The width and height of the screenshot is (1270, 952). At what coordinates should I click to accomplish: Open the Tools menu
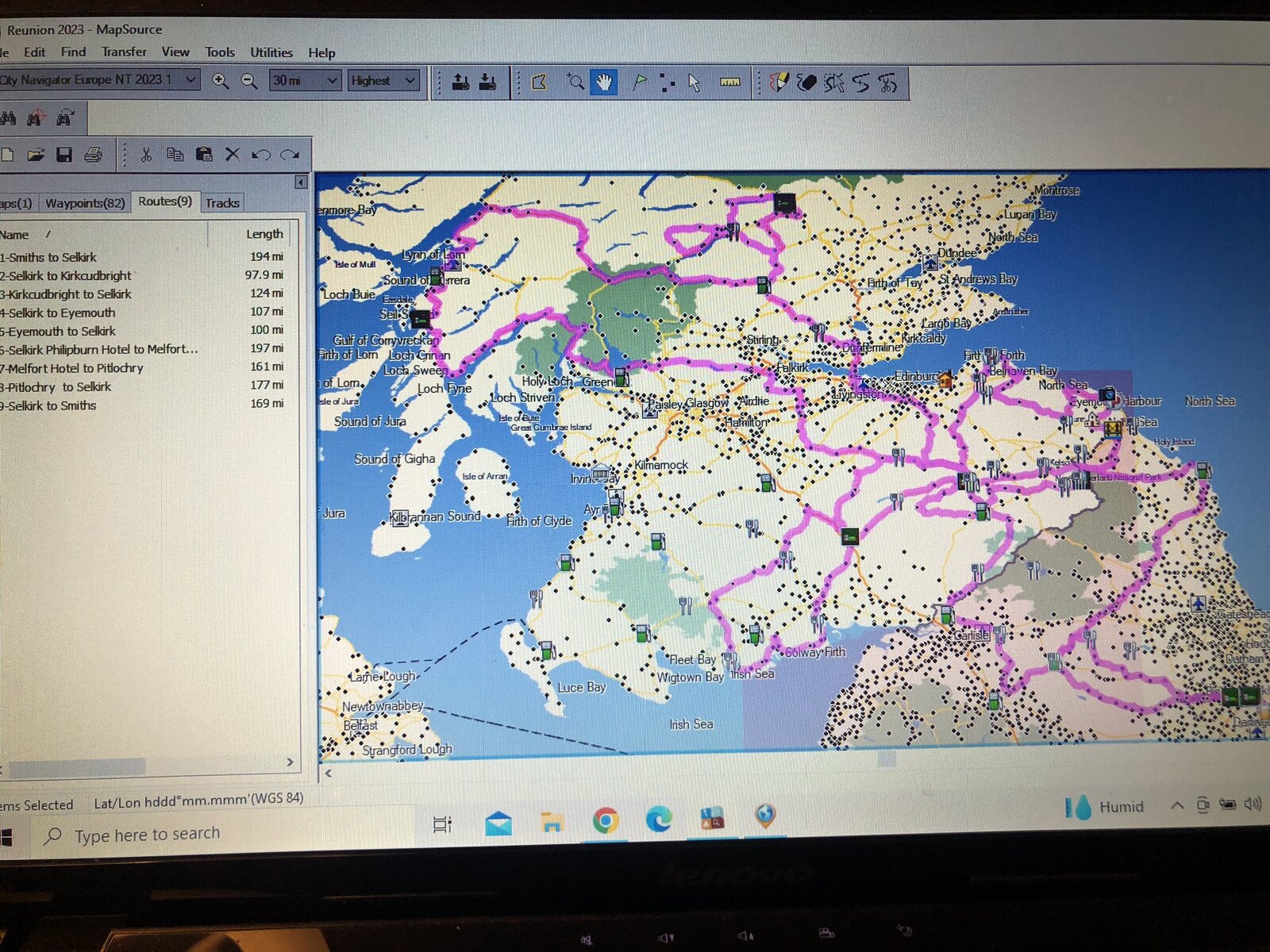pyautogui.click(x=220, y=52)
